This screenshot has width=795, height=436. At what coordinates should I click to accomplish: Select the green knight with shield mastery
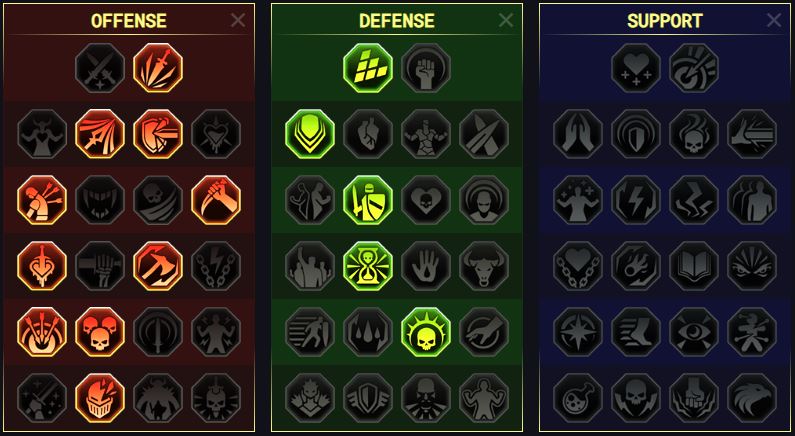point(368,200)
